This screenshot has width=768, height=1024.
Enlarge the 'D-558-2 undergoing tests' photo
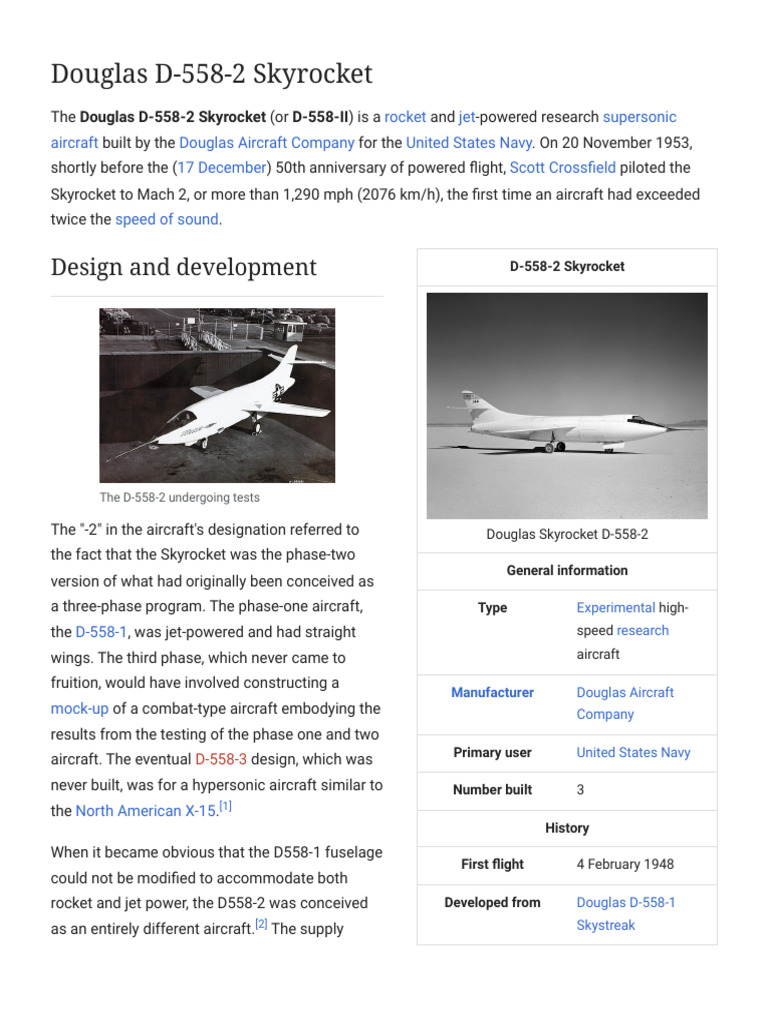(x=217, y=396)
